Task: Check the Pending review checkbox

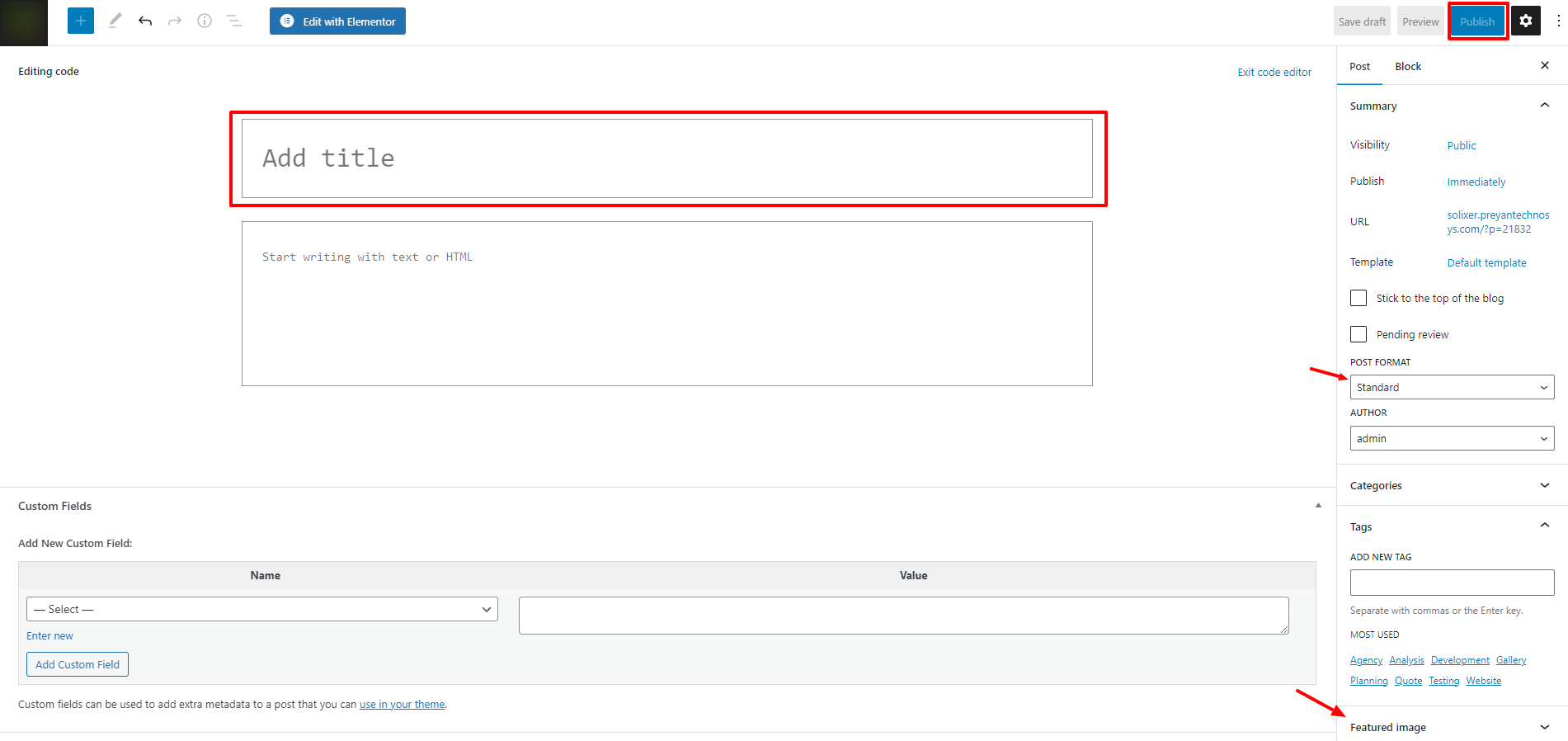Action: click(1358, 334)
